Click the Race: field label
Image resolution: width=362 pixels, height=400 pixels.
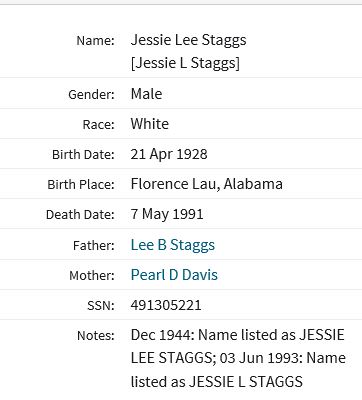tap(98, 125)
